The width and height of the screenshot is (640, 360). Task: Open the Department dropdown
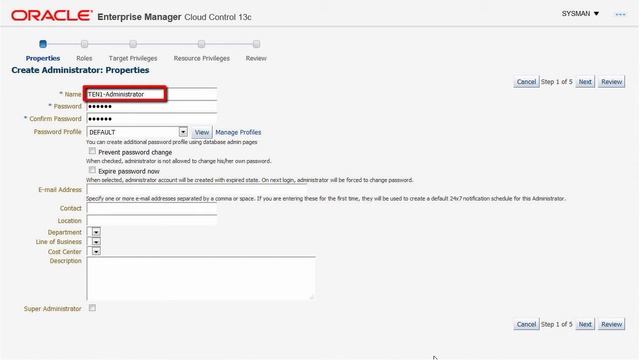(x=94, y=232)
